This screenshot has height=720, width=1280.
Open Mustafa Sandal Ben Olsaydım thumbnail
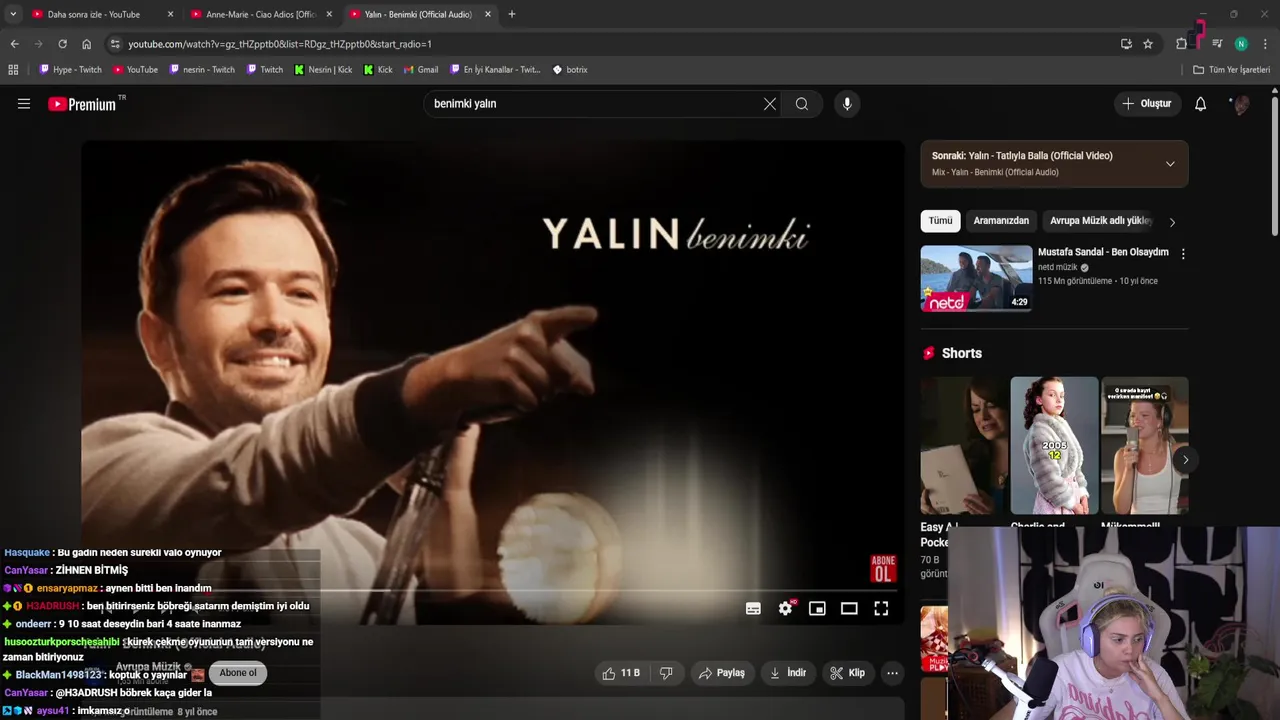tap(976, 278)
